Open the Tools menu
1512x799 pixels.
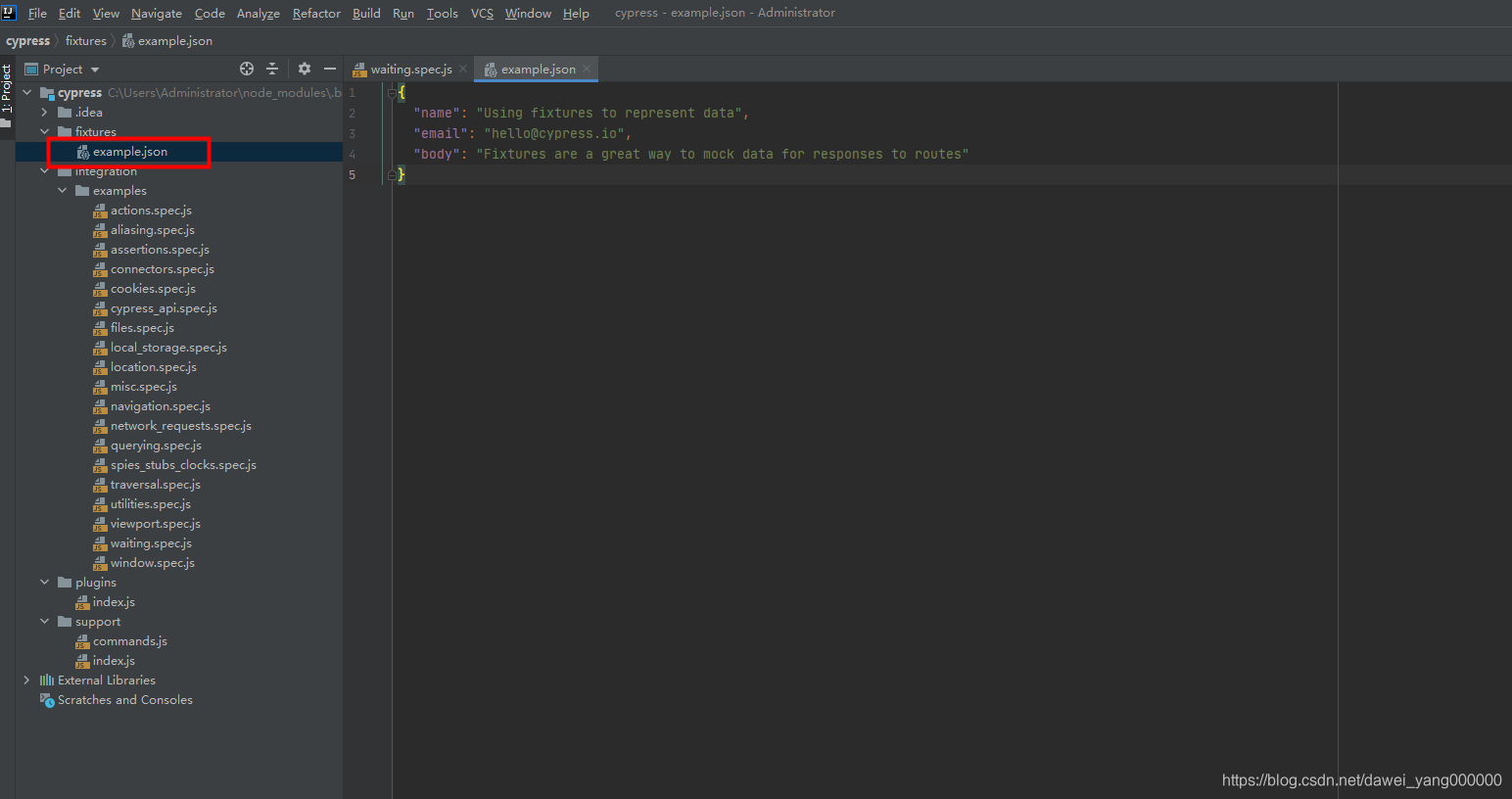(443, 13)
